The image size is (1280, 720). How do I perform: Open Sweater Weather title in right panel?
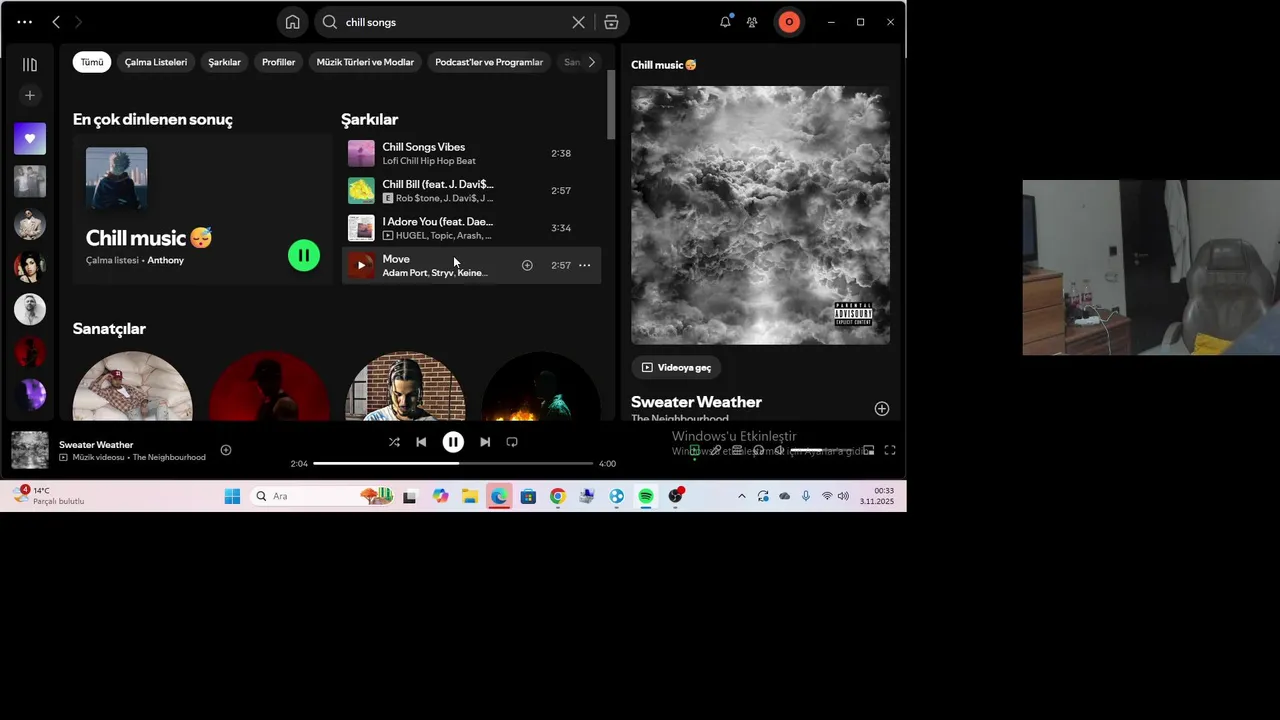coord(696,402)
